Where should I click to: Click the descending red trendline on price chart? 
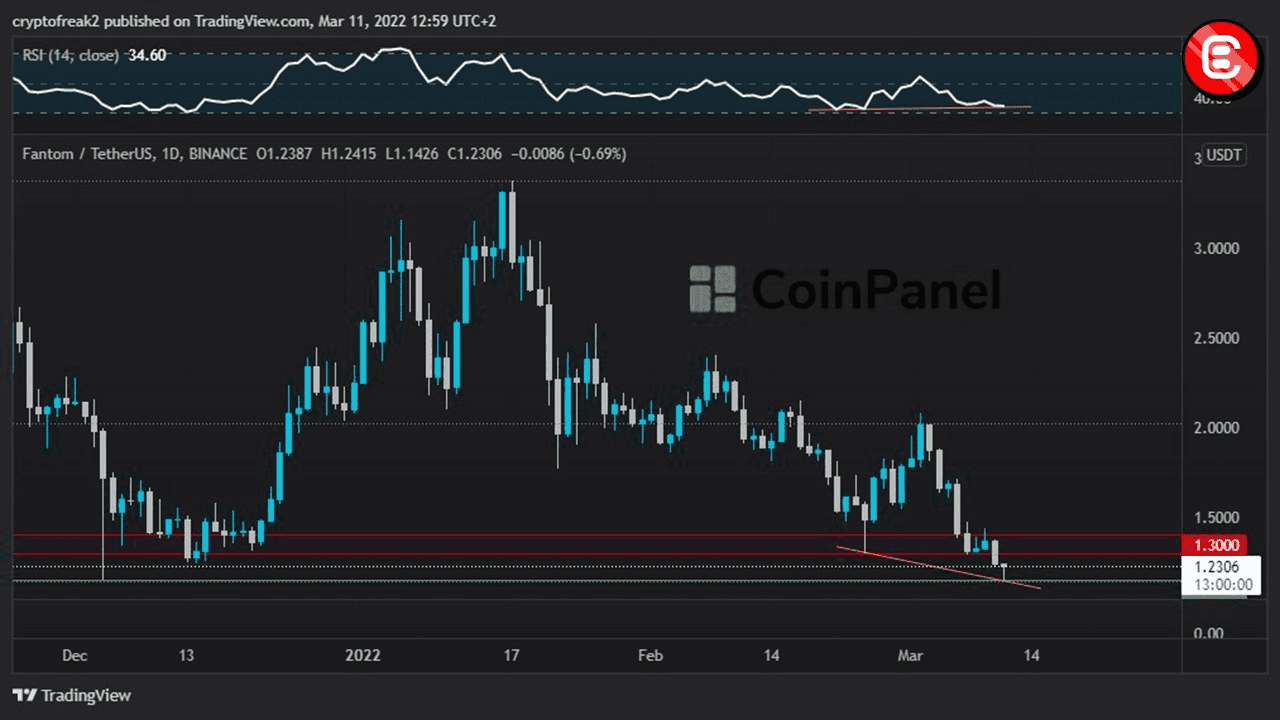939,567
